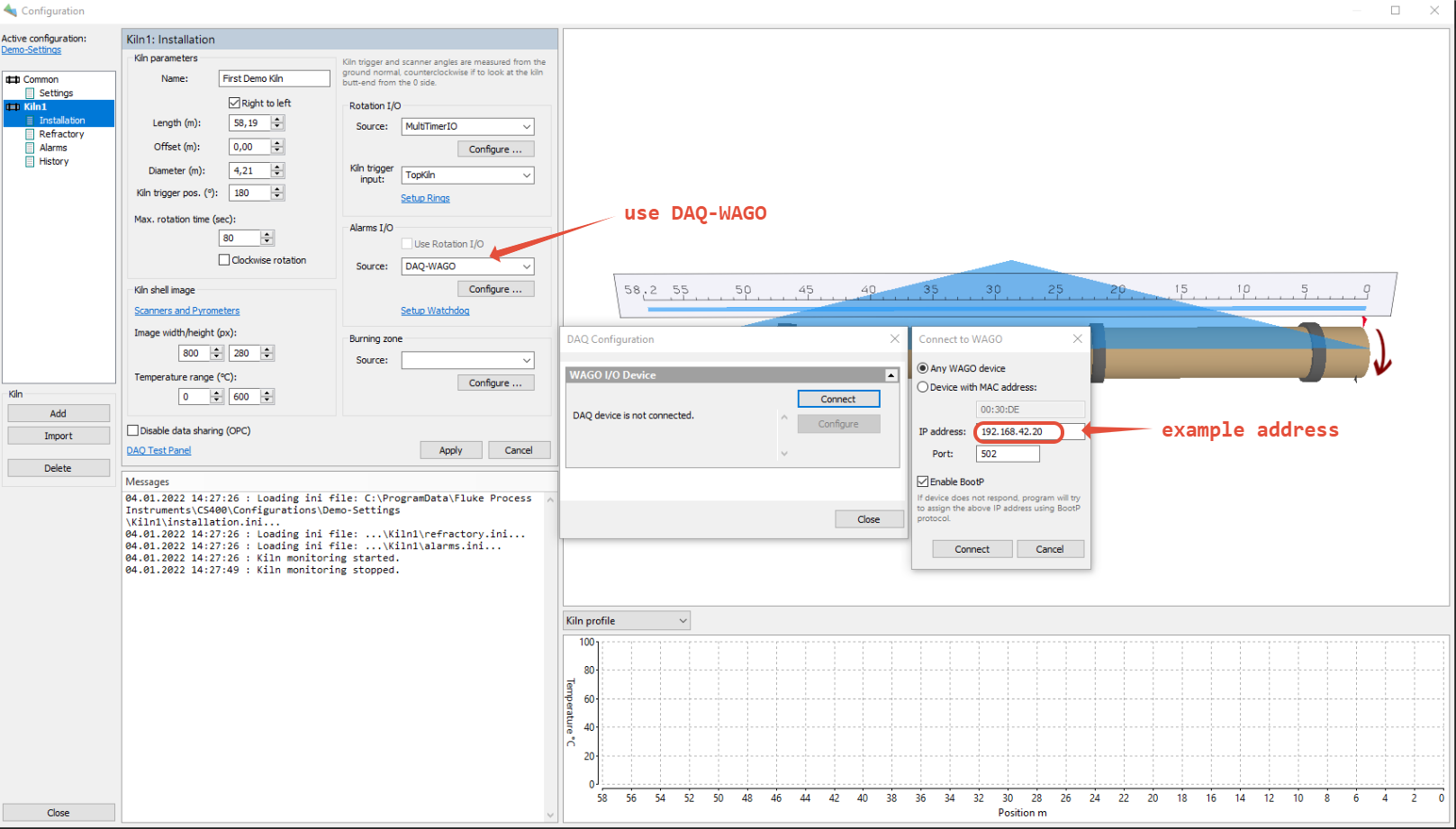This screenshot has height=829, width=1456.
Task: Open History page in tree
Action: click(x=54, y=161)
